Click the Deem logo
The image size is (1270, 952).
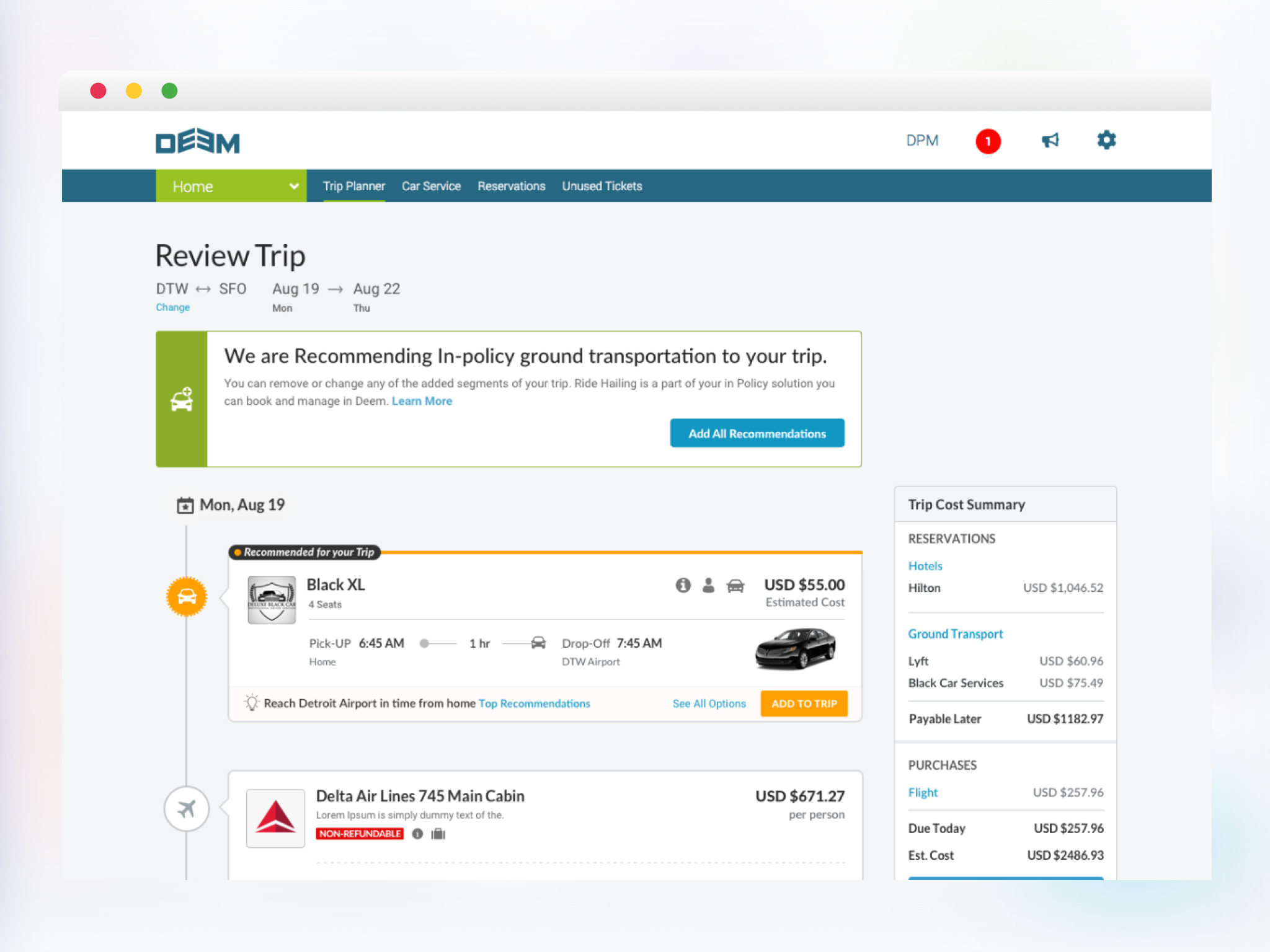pos(197,141)
